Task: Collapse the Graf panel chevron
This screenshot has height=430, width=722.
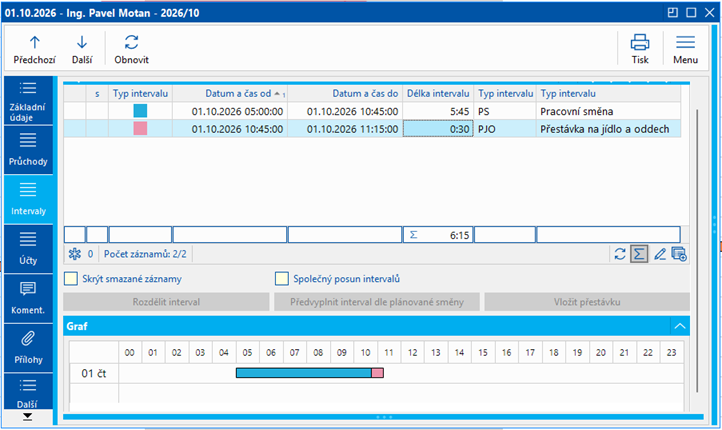Action: (x=680, y=326)
